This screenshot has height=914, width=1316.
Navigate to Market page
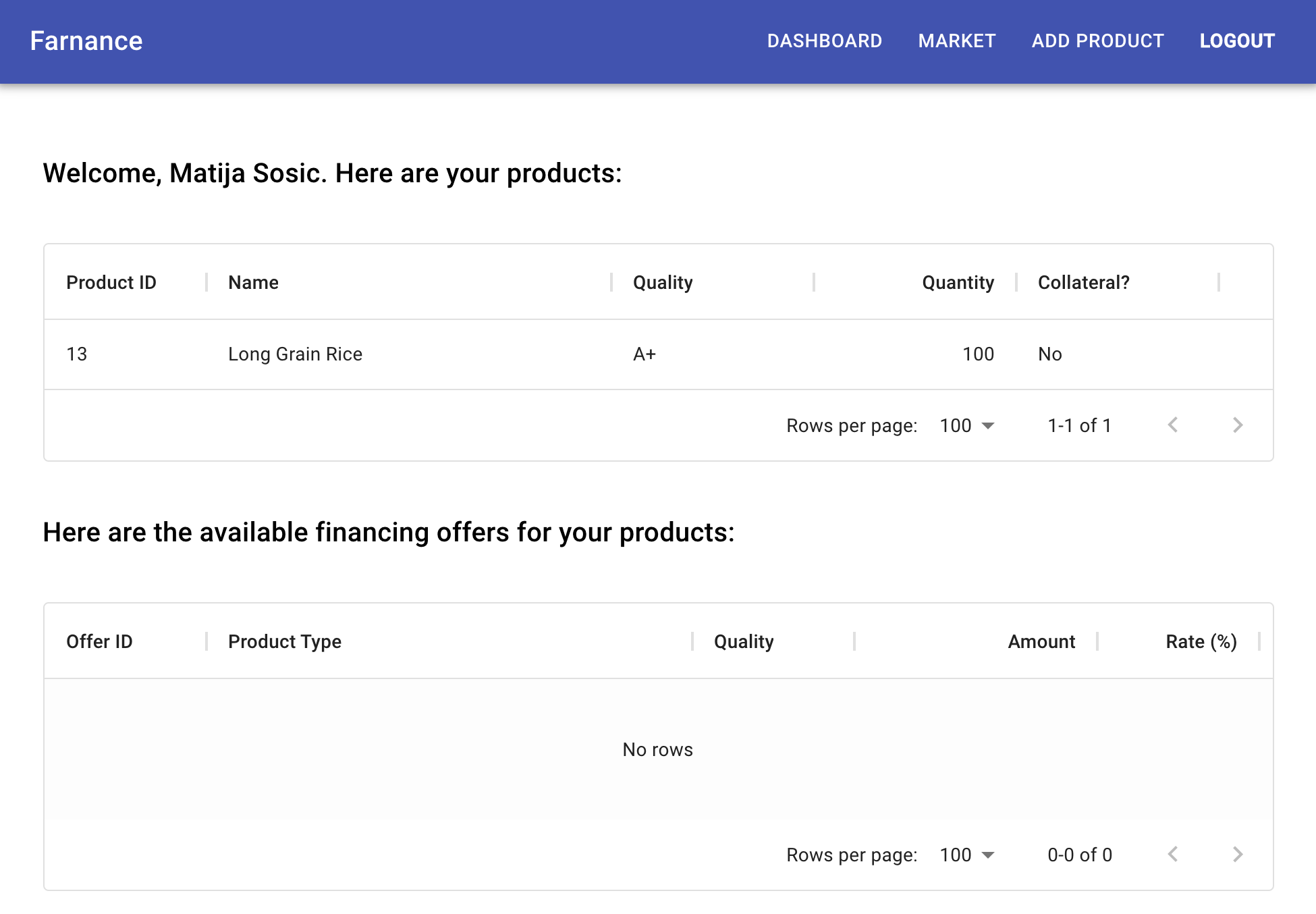click(x=956, y=41)
